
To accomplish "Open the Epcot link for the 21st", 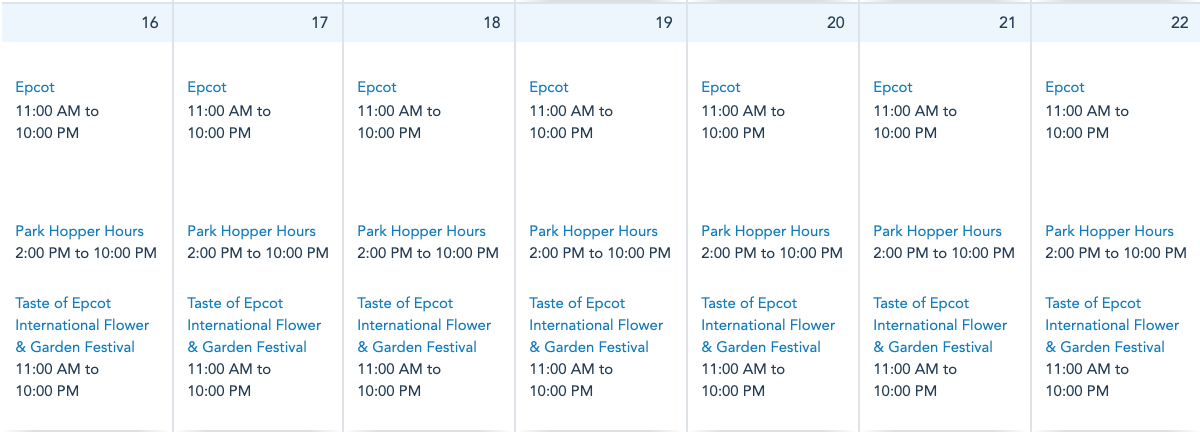I will point(893,88).
